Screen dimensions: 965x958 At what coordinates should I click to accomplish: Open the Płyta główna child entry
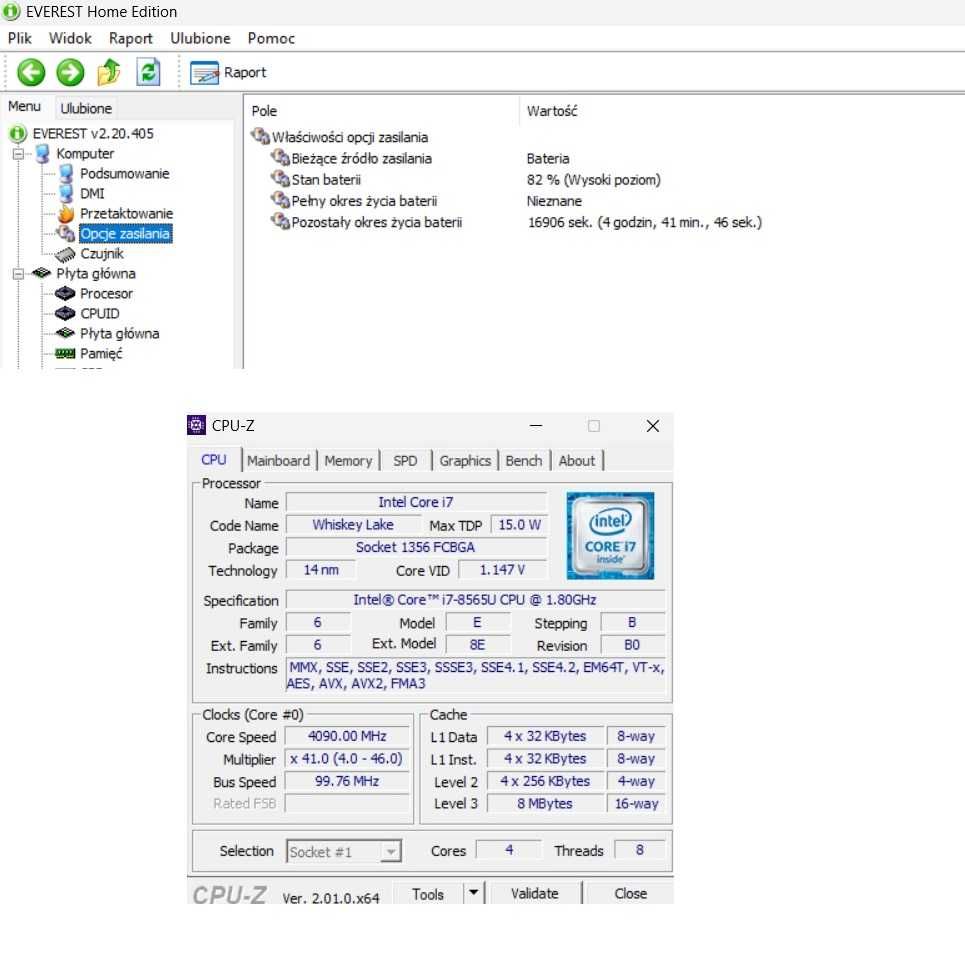click(119, 333)
